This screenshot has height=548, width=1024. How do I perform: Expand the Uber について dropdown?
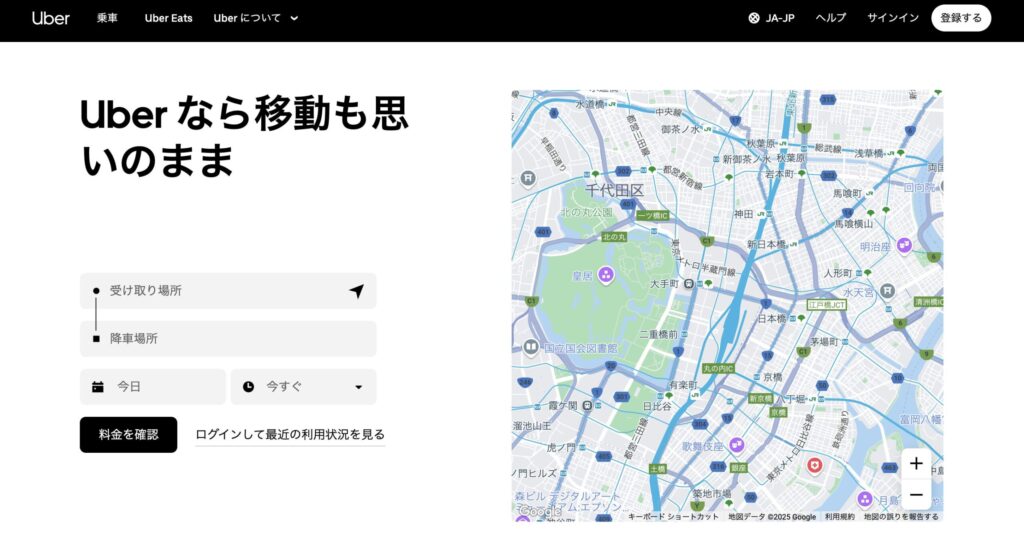pyautogui.click(x=255, y=18)
